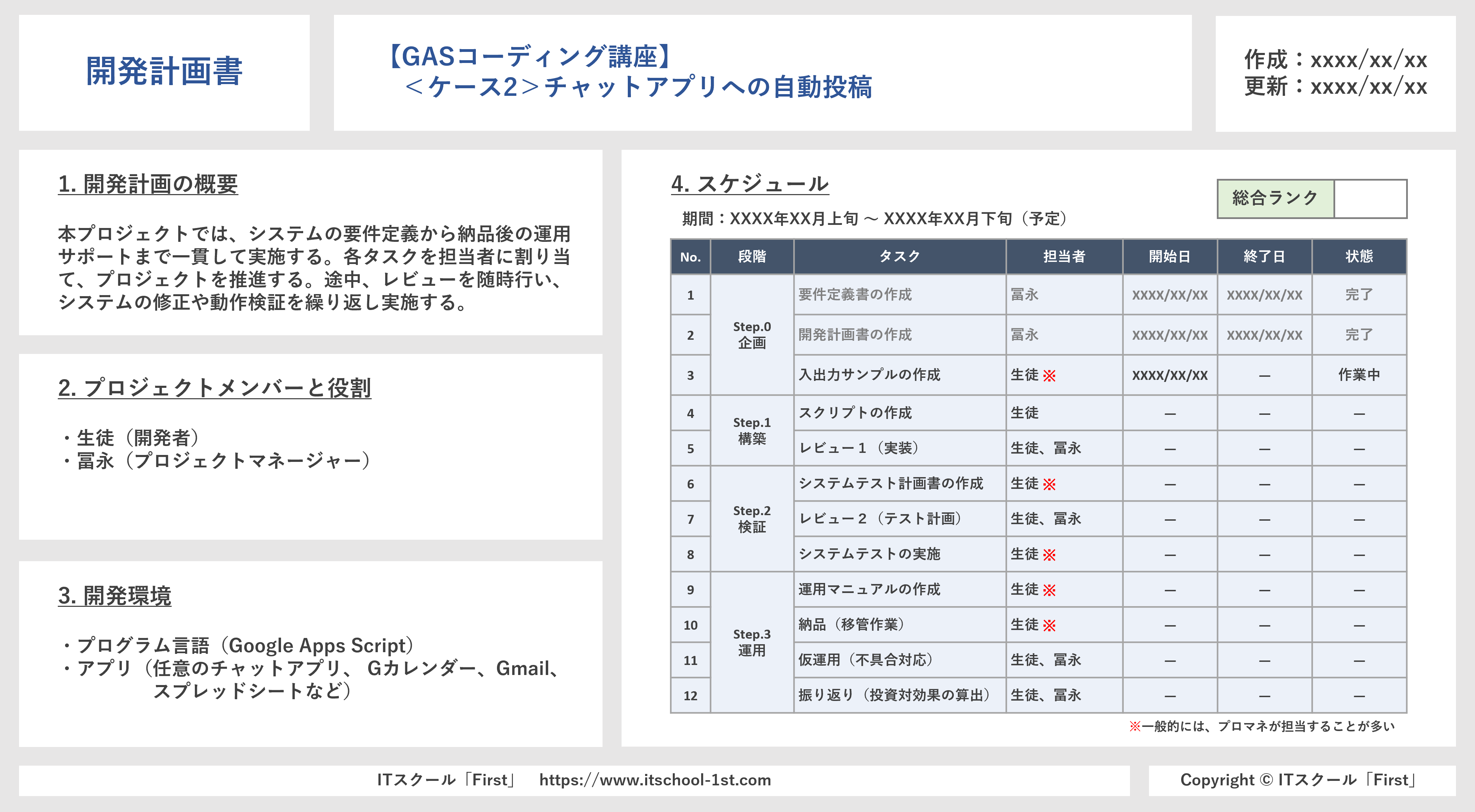The height and width of the screenshot is (812, 1475).
Task: Click the No. column header
Action: (x=690, y=257)
